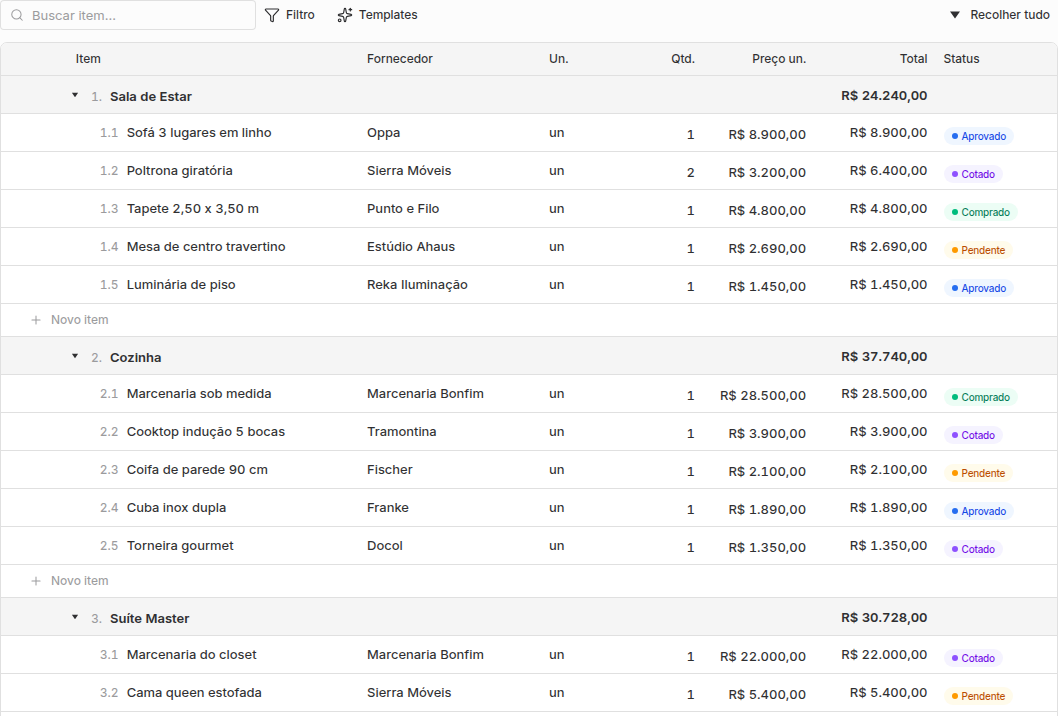The height and width of the screenshot is (716, 1058).
Task: Open the Filtro filter button
Action: coord(289,15)
